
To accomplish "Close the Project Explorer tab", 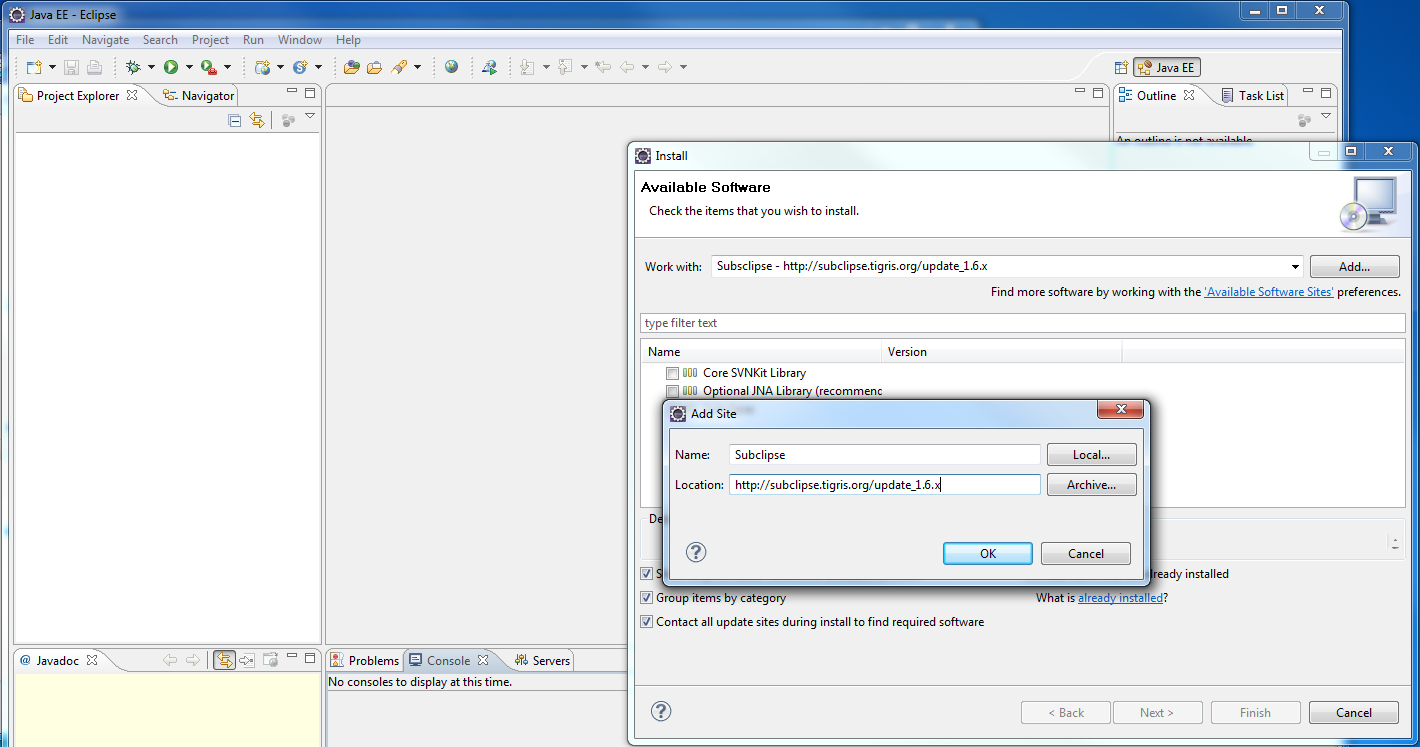I will pyautogui.click(x=131, y=96).
